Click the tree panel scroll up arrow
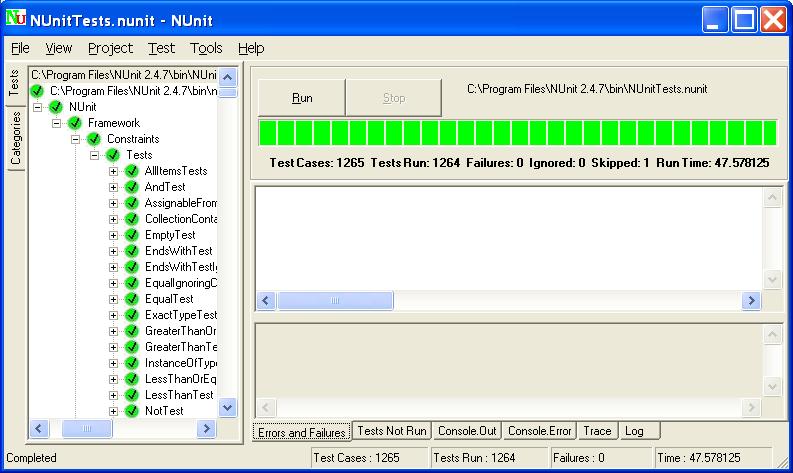This screenshot has height=473, width=793. (228, 77)
